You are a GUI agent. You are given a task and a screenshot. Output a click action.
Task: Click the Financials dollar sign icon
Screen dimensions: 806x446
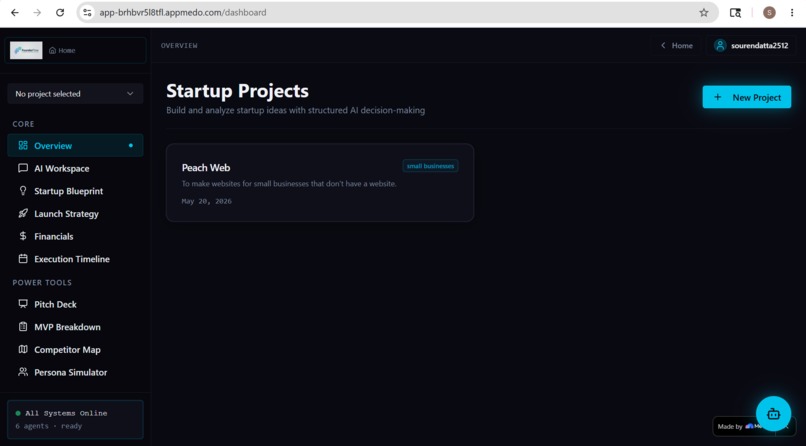tap(23, 236)
